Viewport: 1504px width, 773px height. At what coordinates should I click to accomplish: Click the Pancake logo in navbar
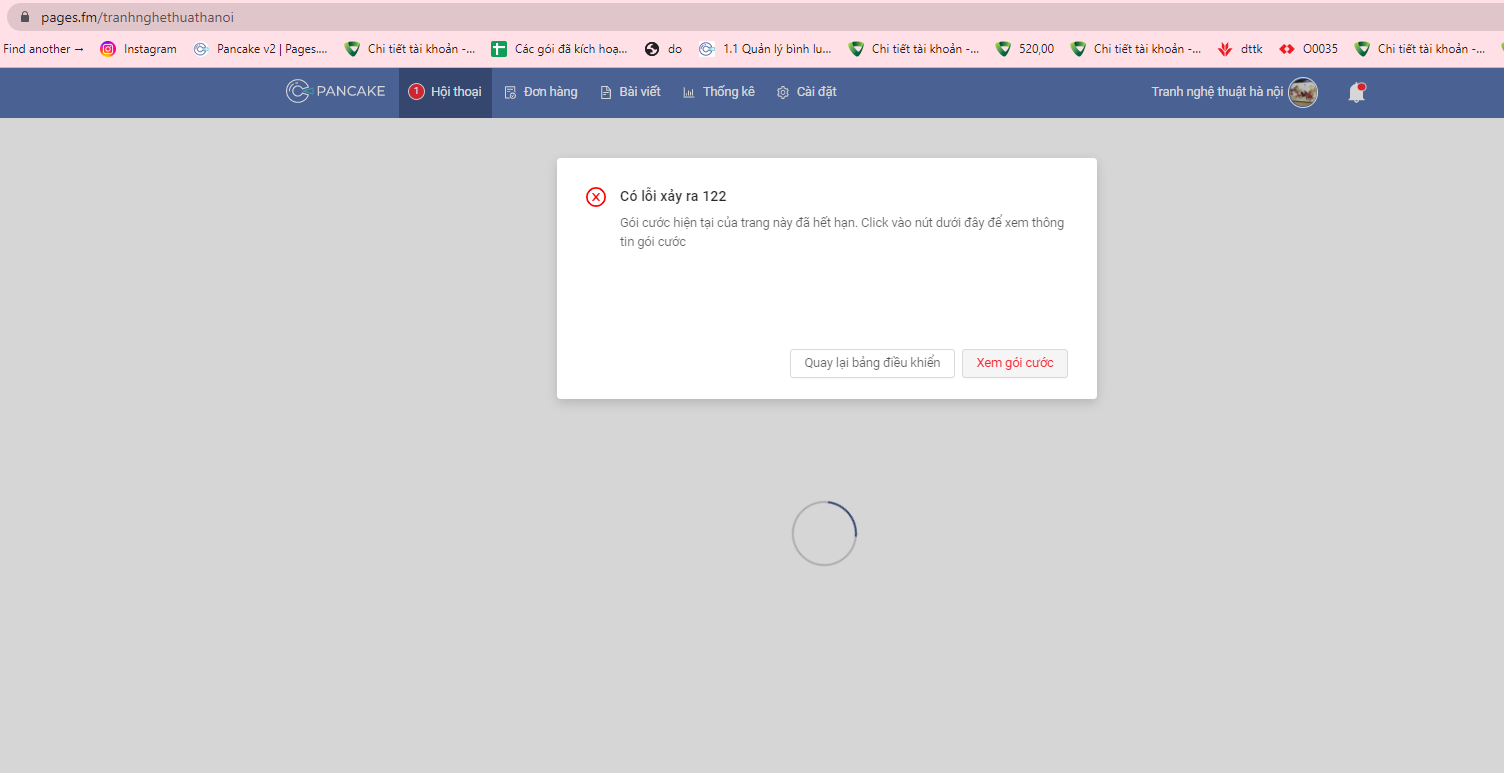(x=335, y=92)
